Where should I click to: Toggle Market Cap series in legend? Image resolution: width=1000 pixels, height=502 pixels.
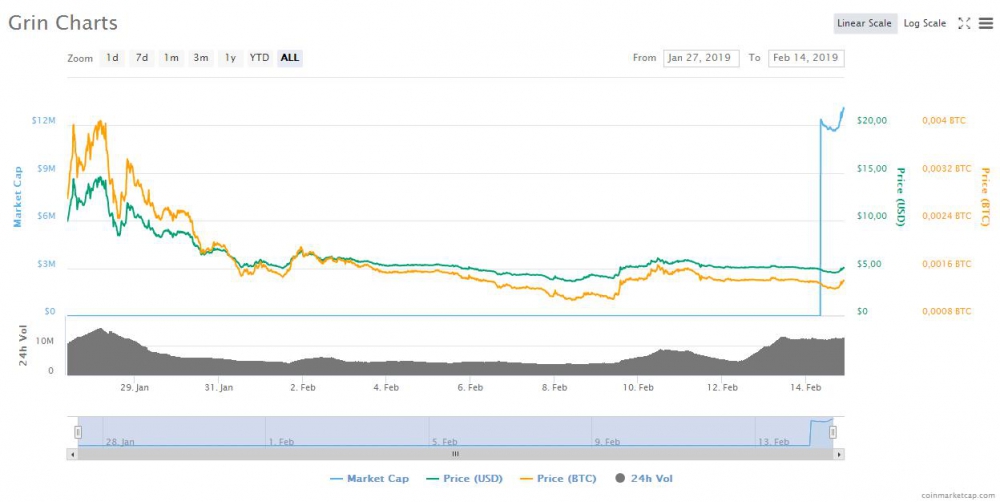click(369, 478)
